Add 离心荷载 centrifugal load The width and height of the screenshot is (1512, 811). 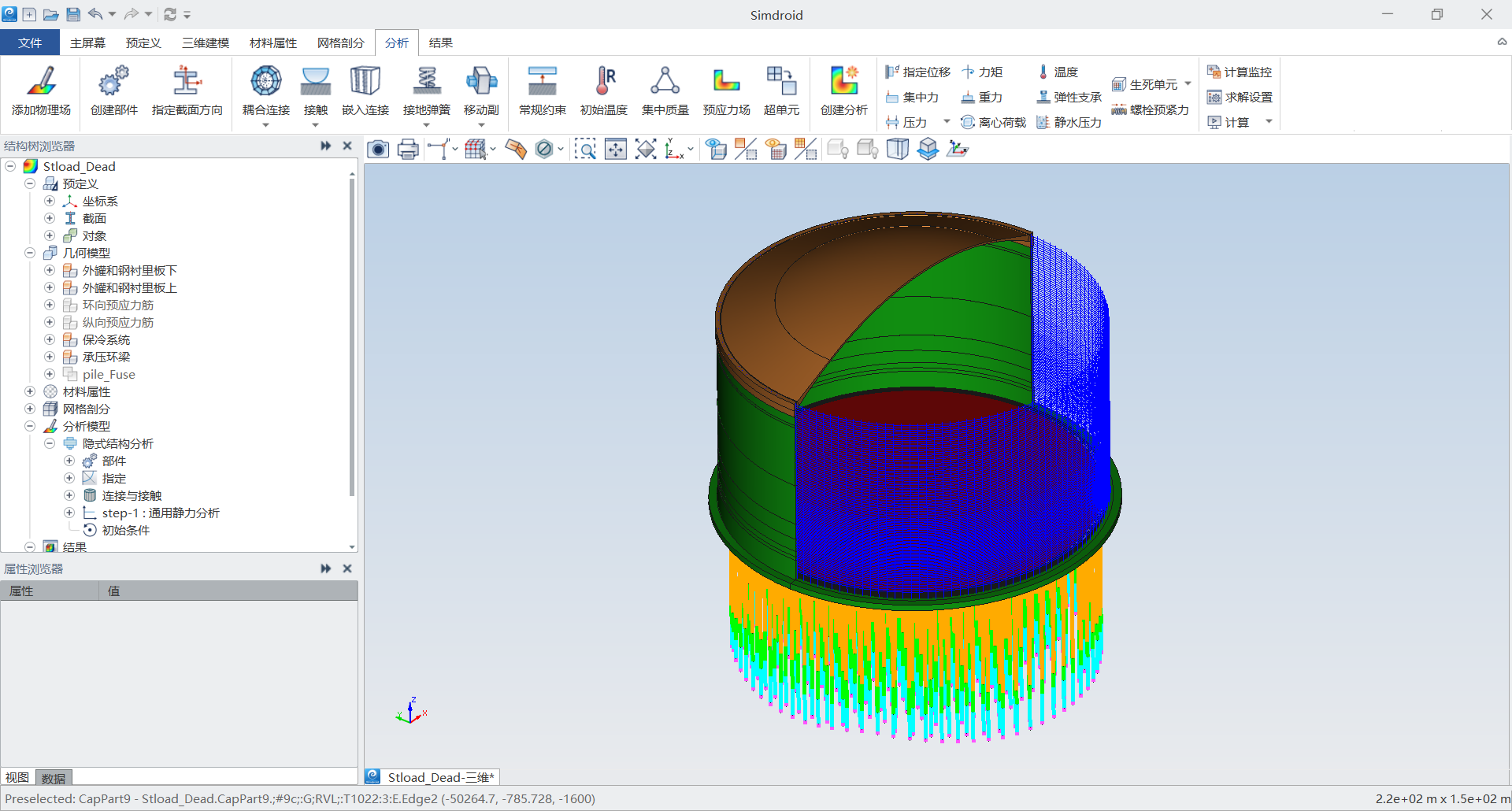(993, 122)
